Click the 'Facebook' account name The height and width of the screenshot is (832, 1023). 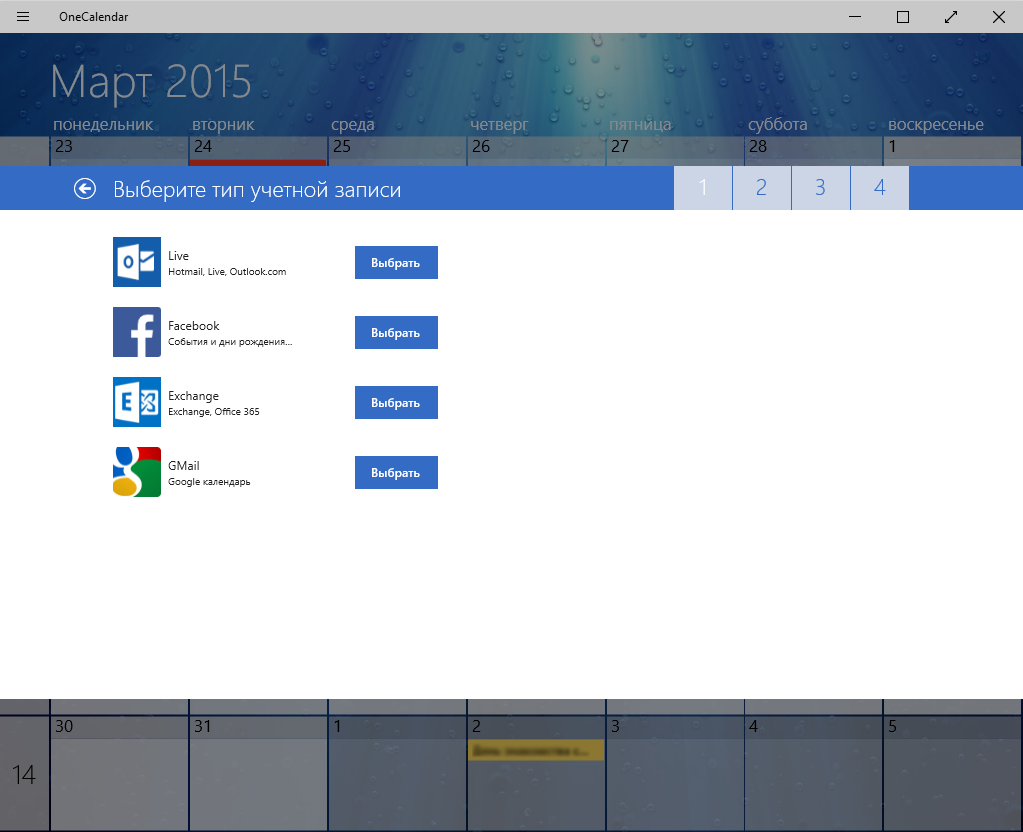[194, 326]
